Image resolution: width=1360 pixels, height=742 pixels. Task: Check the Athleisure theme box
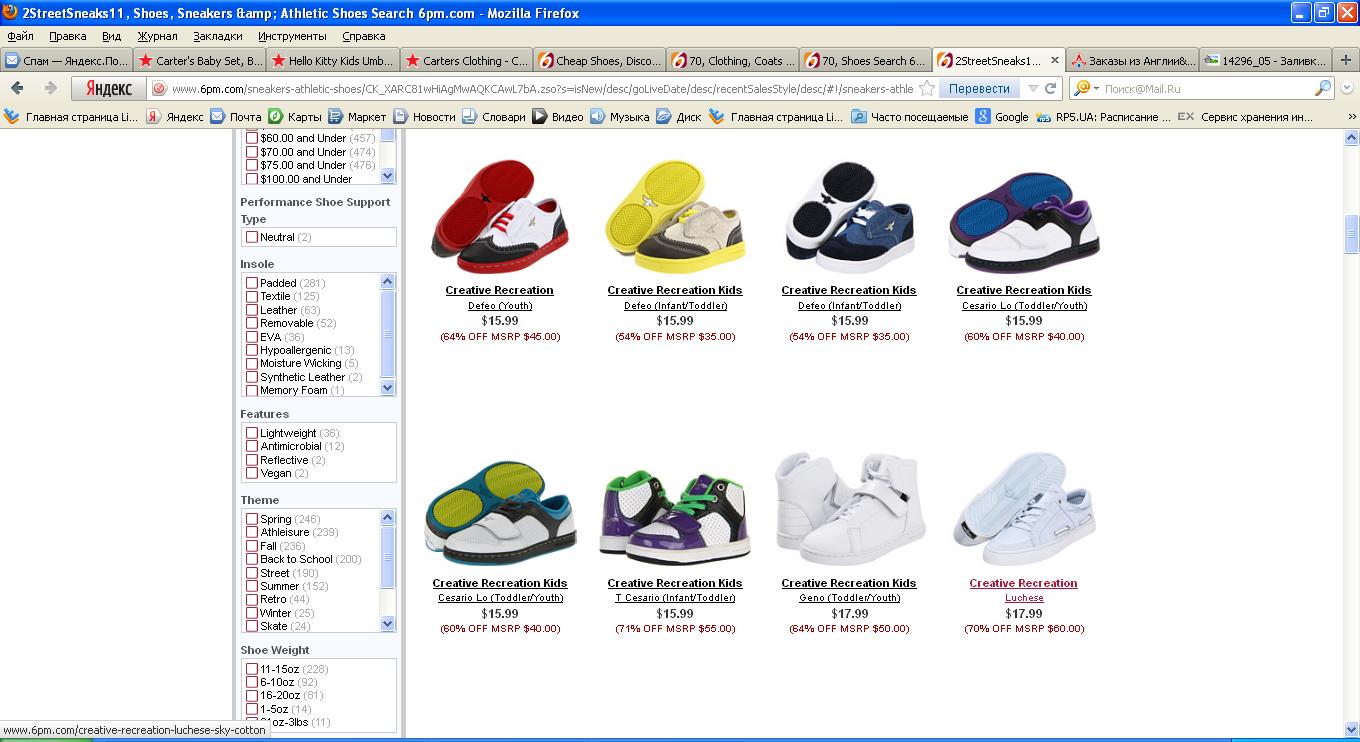[x=252, y=532]
